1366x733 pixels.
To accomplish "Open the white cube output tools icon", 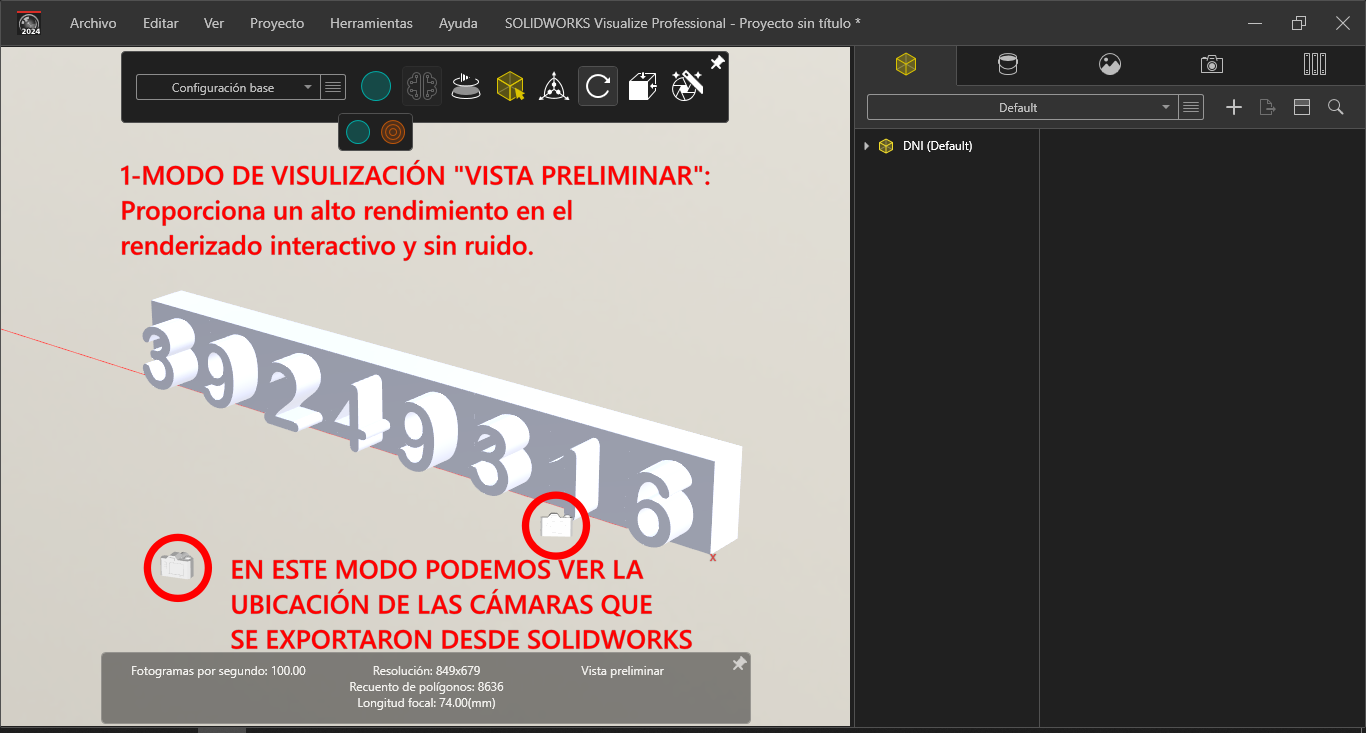I will 642,87.
